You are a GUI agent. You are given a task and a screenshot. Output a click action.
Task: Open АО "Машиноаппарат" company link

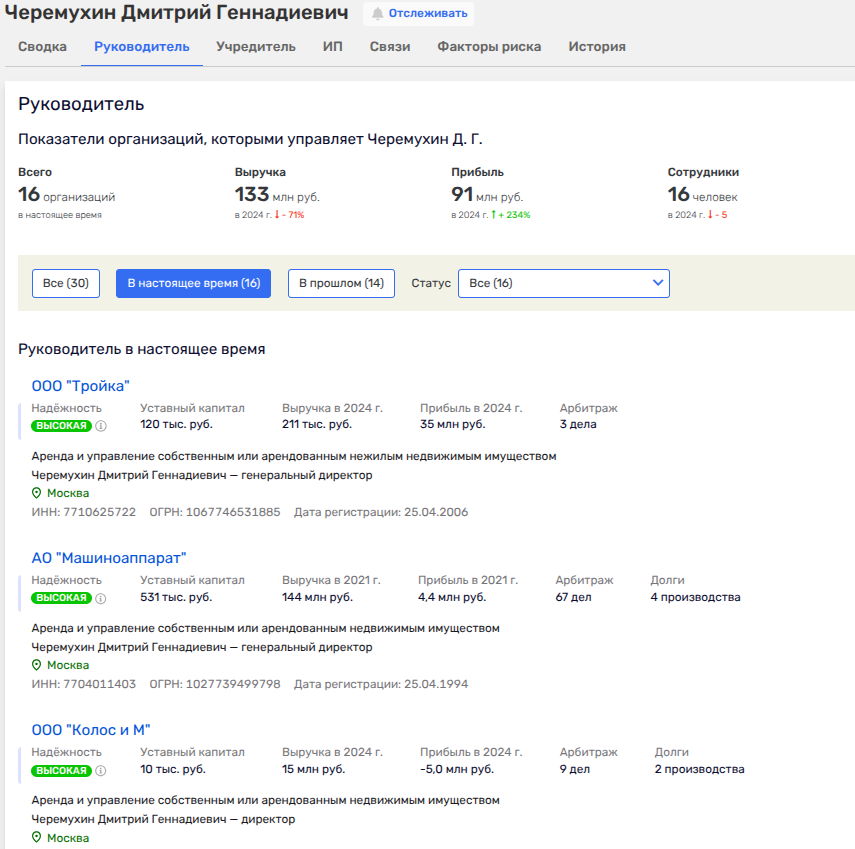pyautogui.click(x=109, y=558)
